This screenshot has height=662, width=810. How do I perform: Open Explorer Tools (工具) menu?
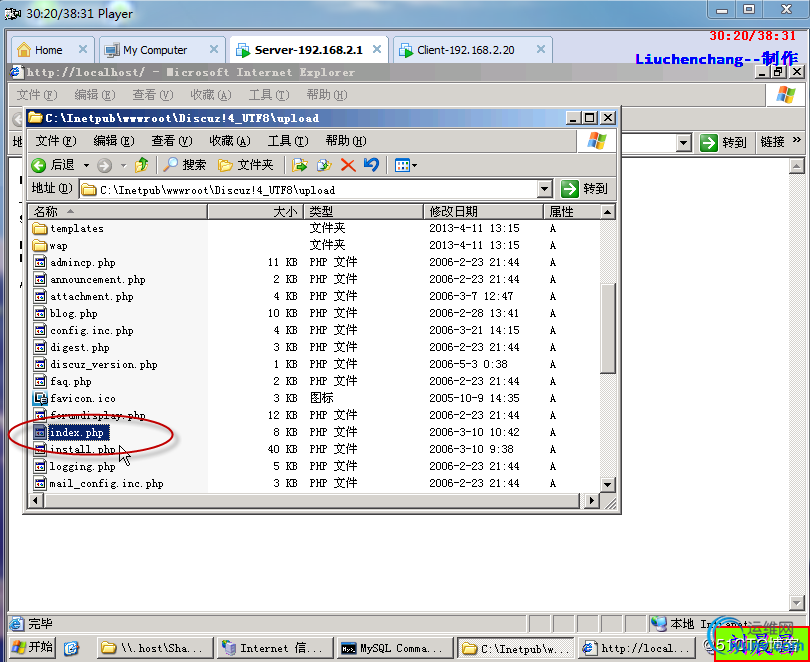288,141
